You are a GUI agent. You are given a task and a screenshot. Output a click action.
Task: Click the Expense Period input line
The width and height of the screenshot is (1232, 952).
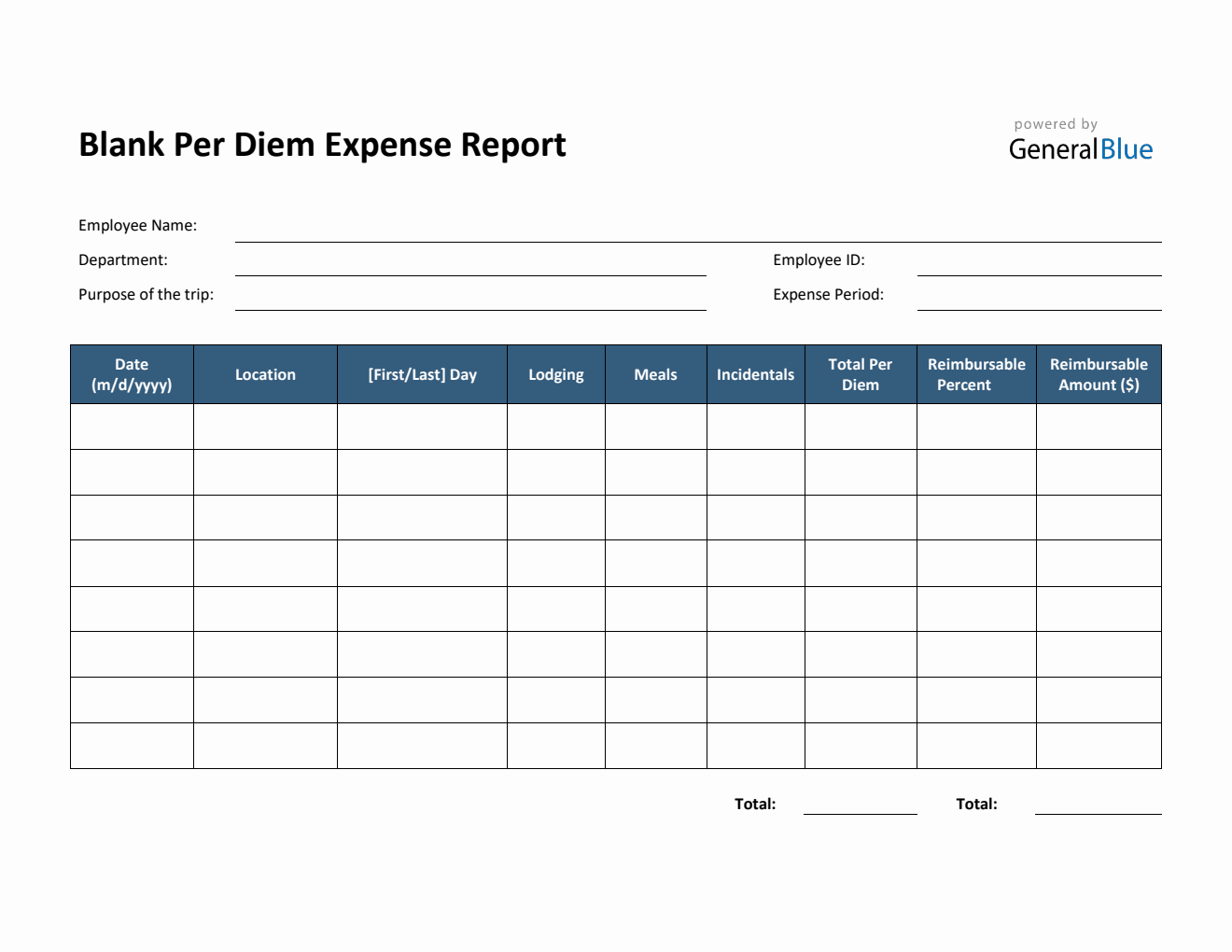click(x=1039, y=303)
